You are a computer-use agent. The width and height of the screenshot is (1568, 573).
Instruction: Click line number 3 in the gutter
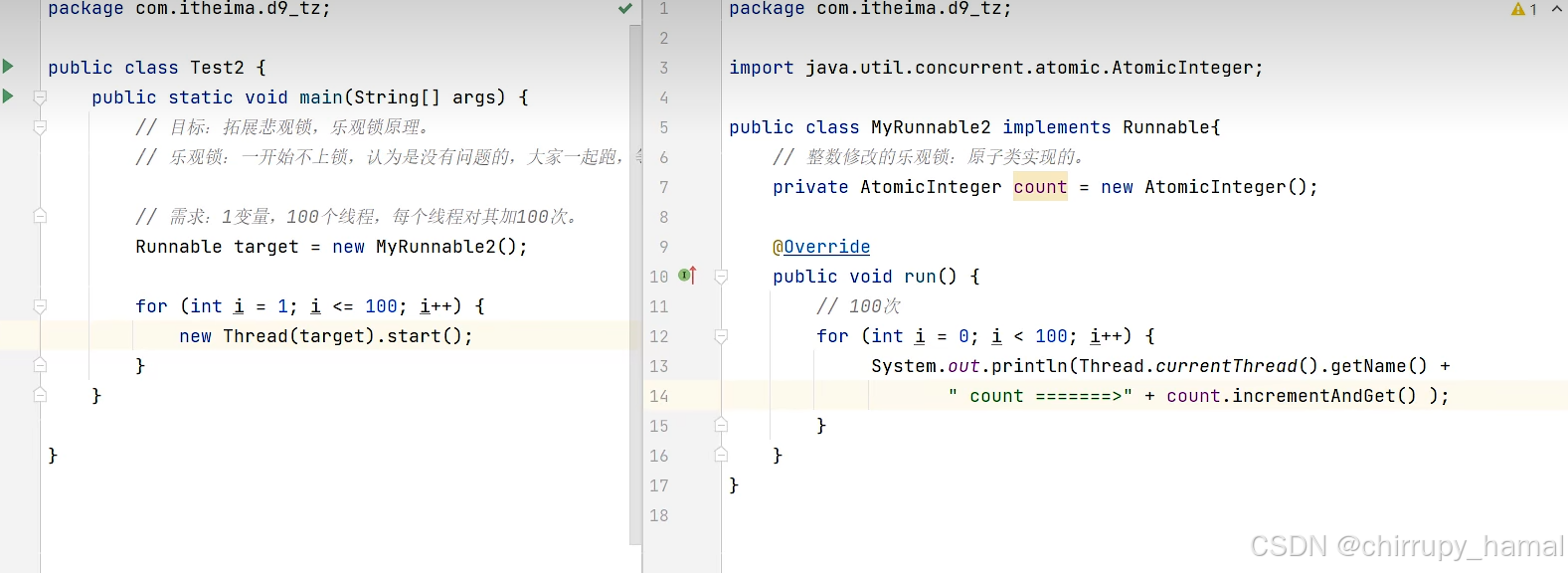coord(664,68)
